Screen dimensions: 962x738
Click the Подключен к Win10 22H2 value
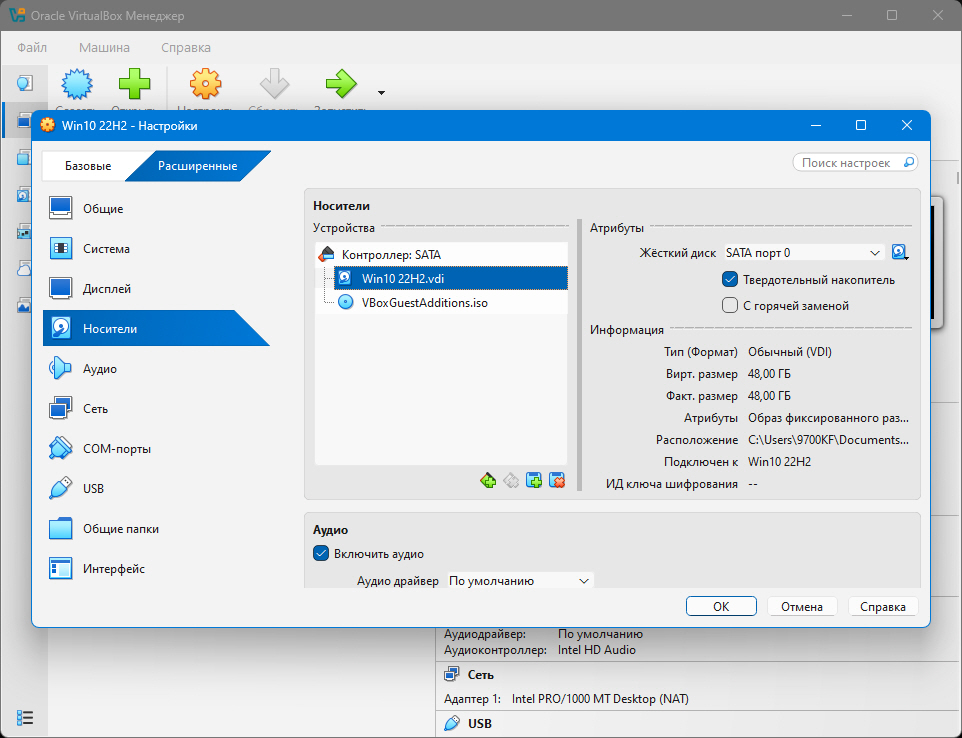(x=779, y=462)
